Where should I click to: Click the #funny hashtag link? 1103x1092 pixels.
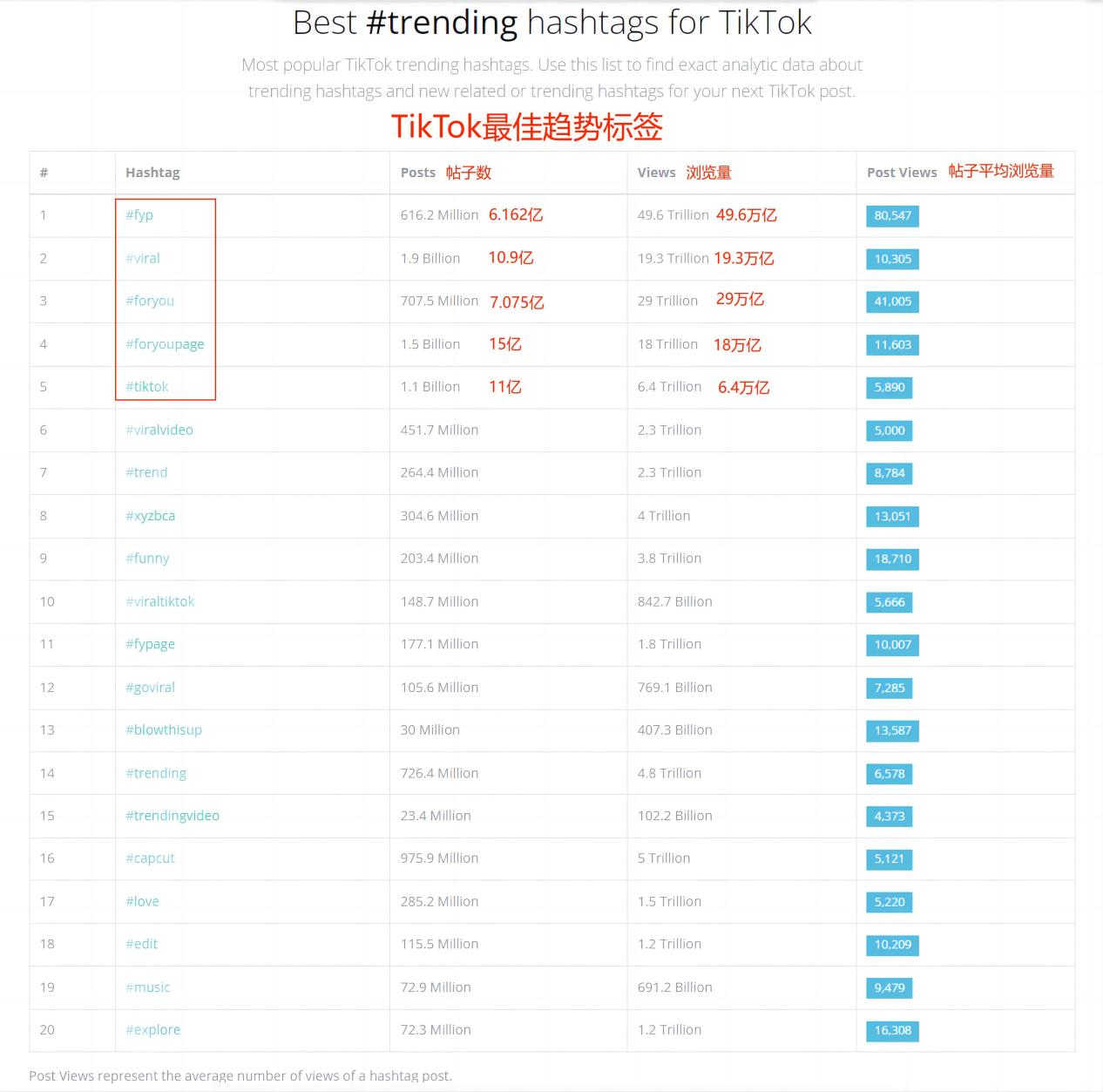tap(147, 559)
